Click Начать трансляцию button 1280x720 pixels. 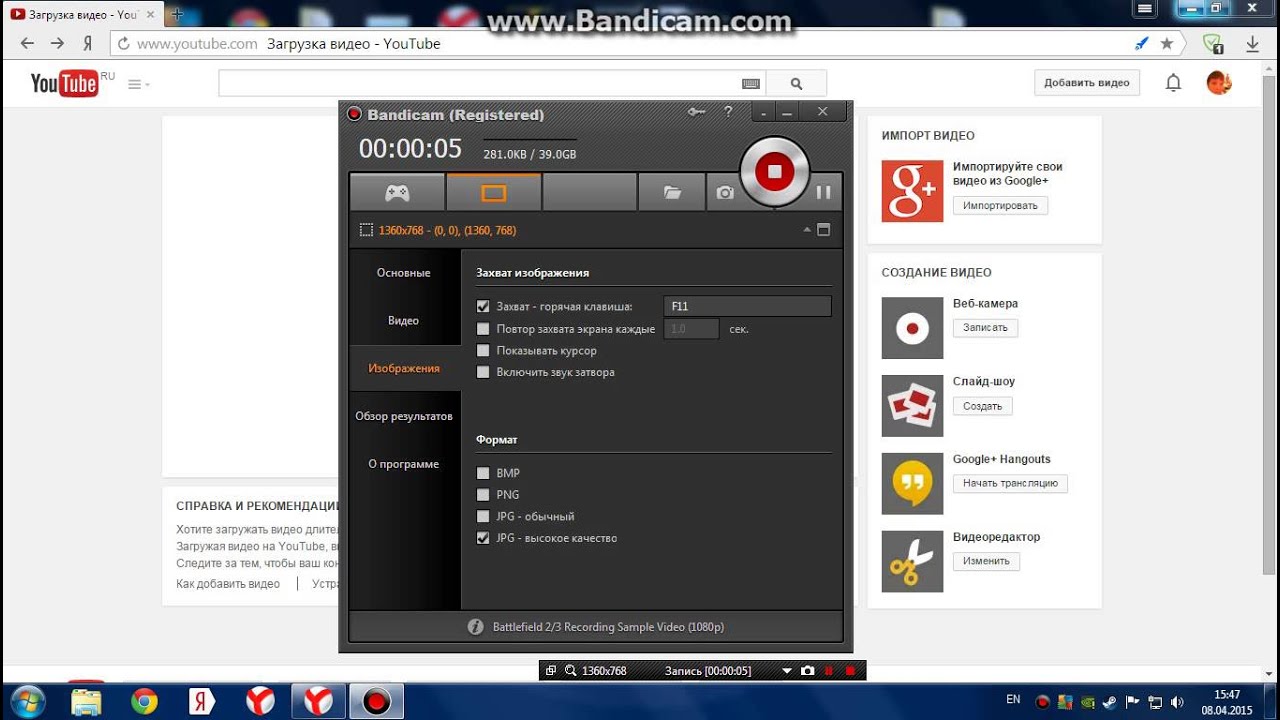click(1010, 483)
